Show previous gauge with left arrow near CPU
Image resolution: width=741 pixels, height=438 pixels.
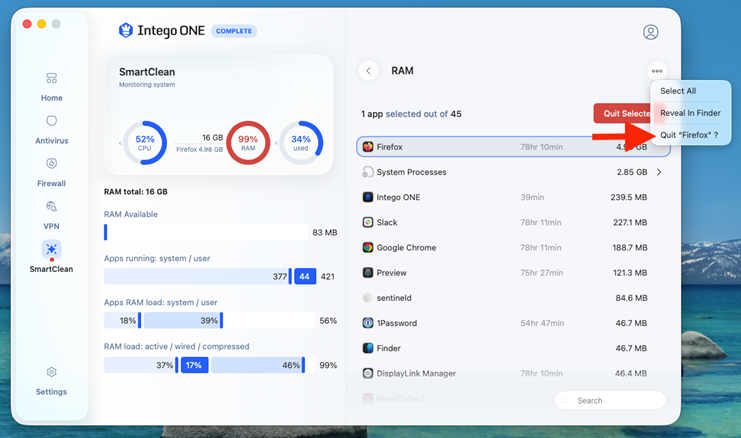point(120,143)
